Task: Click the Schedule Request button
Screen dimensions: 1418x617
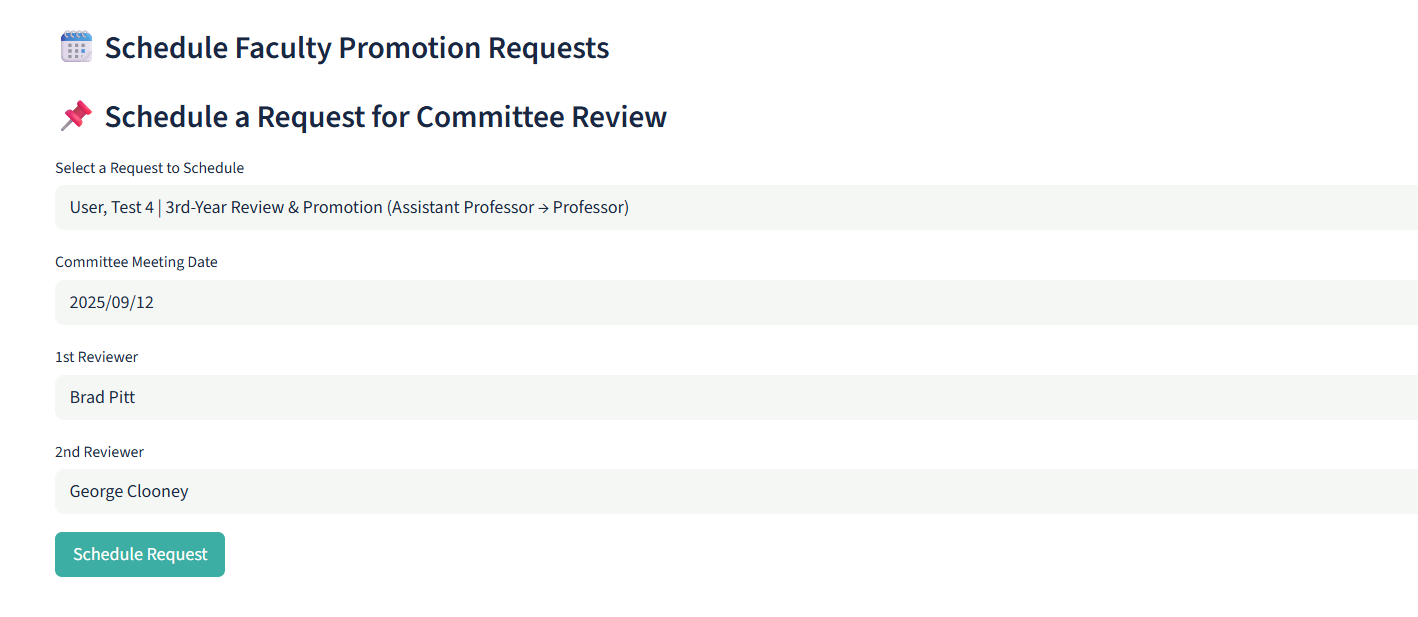Action: 139,554
